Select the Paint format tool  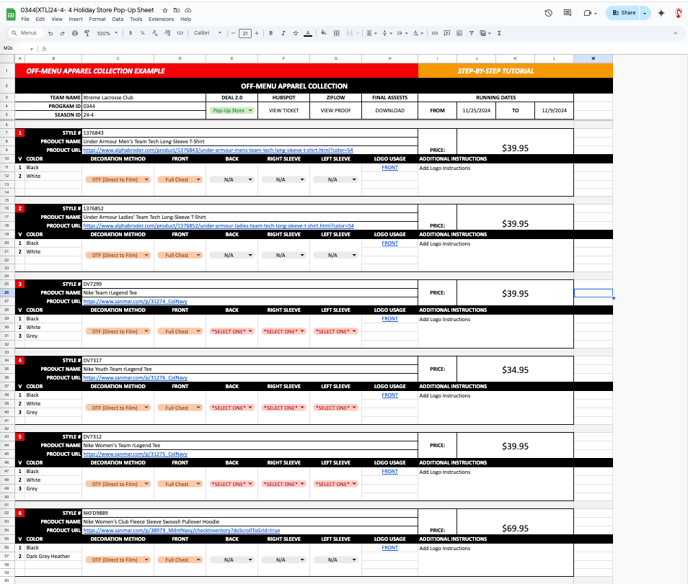[x=86, y=33]
